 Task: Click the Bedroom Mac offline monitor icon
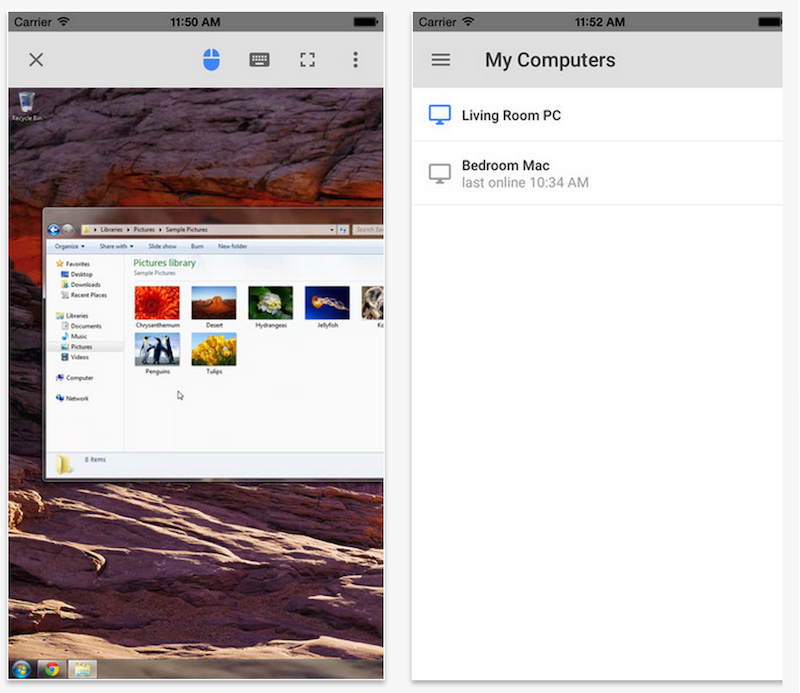[439, 173]
